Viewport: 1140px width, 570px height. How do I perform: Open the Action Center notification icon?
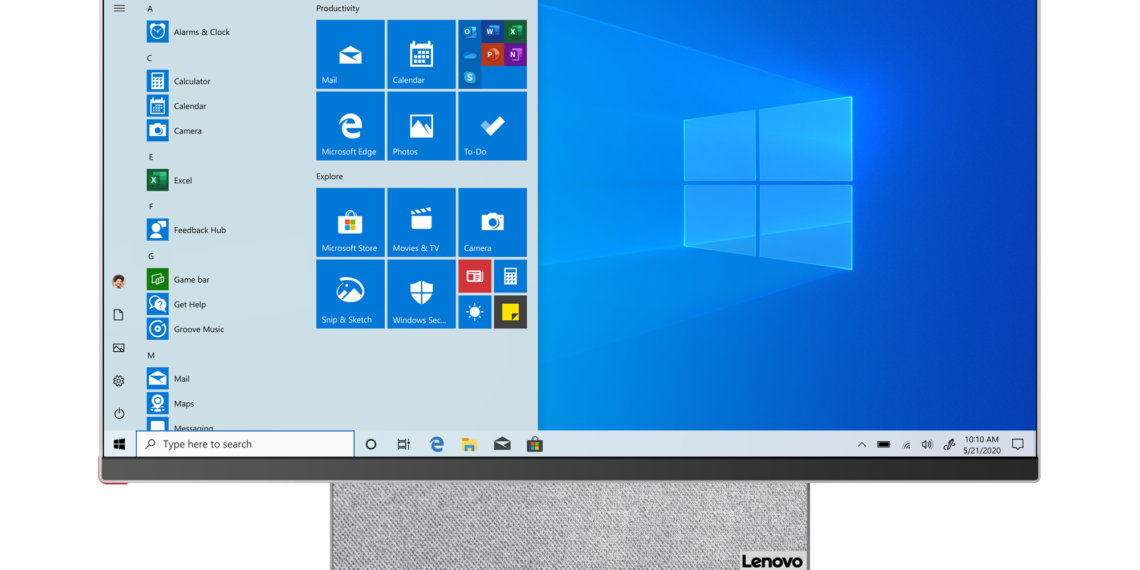coord(1018,444)
